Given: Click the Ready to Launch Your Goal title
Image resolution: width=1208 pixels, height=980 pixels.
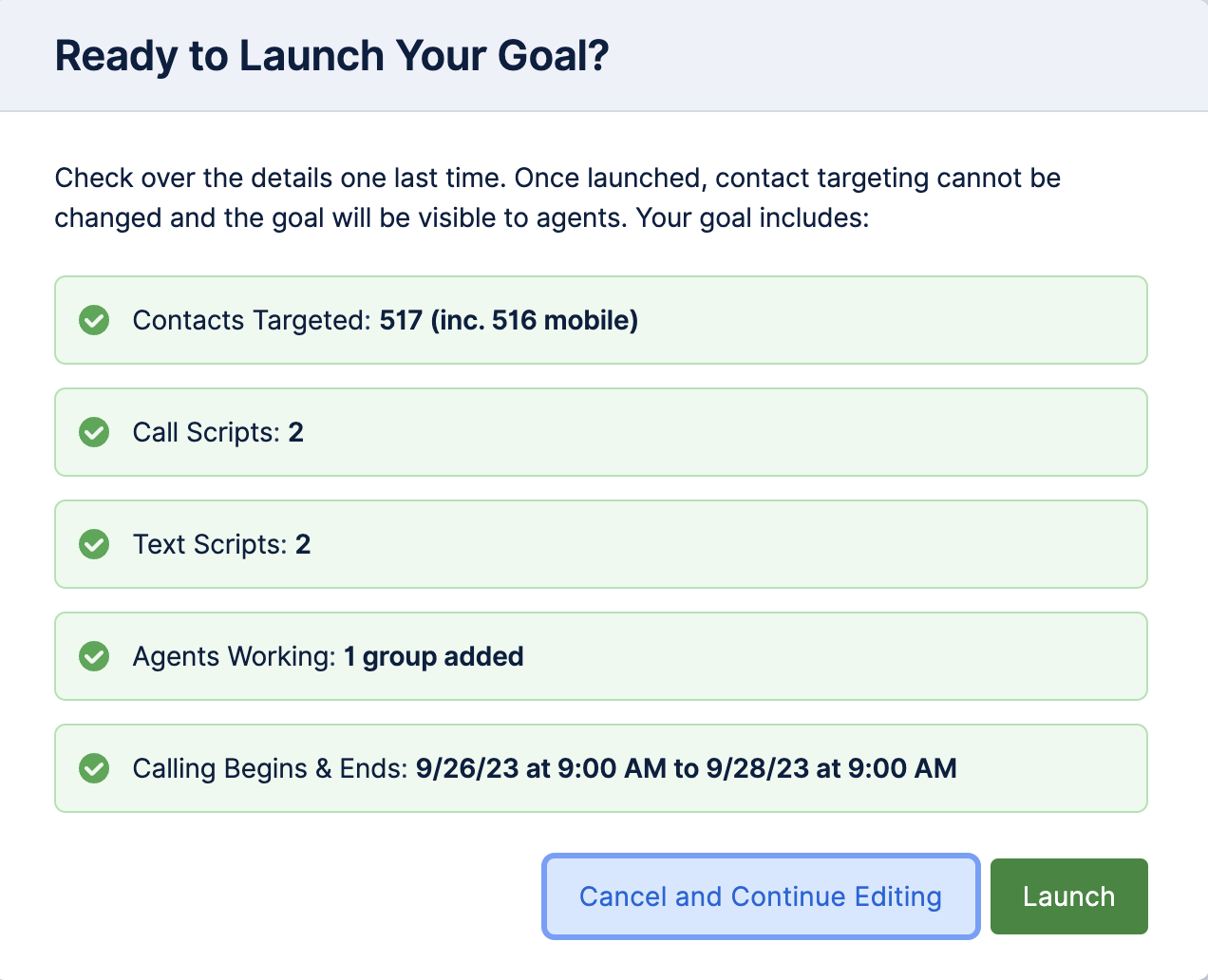Looking at the screenshot, I should pos(332,55).
